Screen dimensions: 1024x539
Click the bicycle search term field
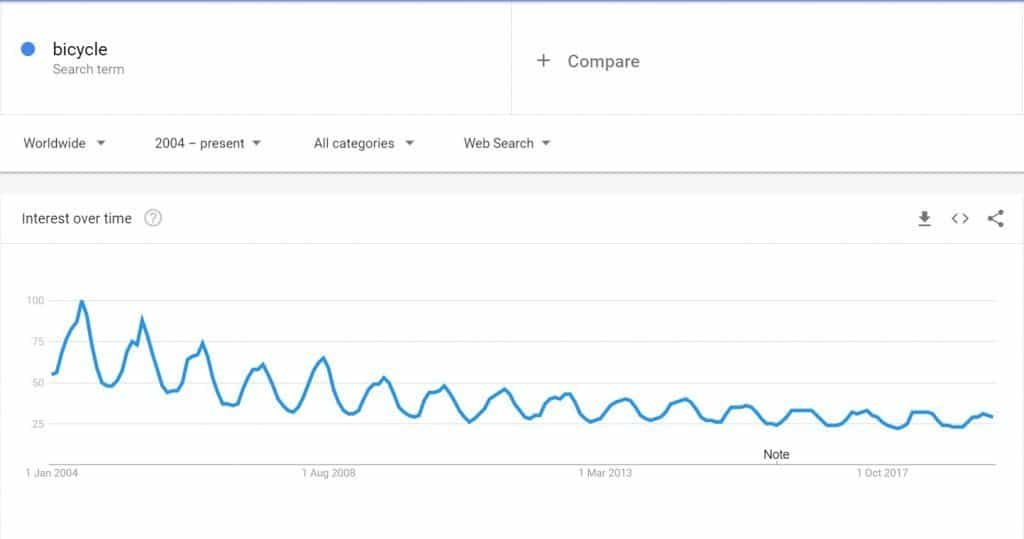(x=80, y=50)
